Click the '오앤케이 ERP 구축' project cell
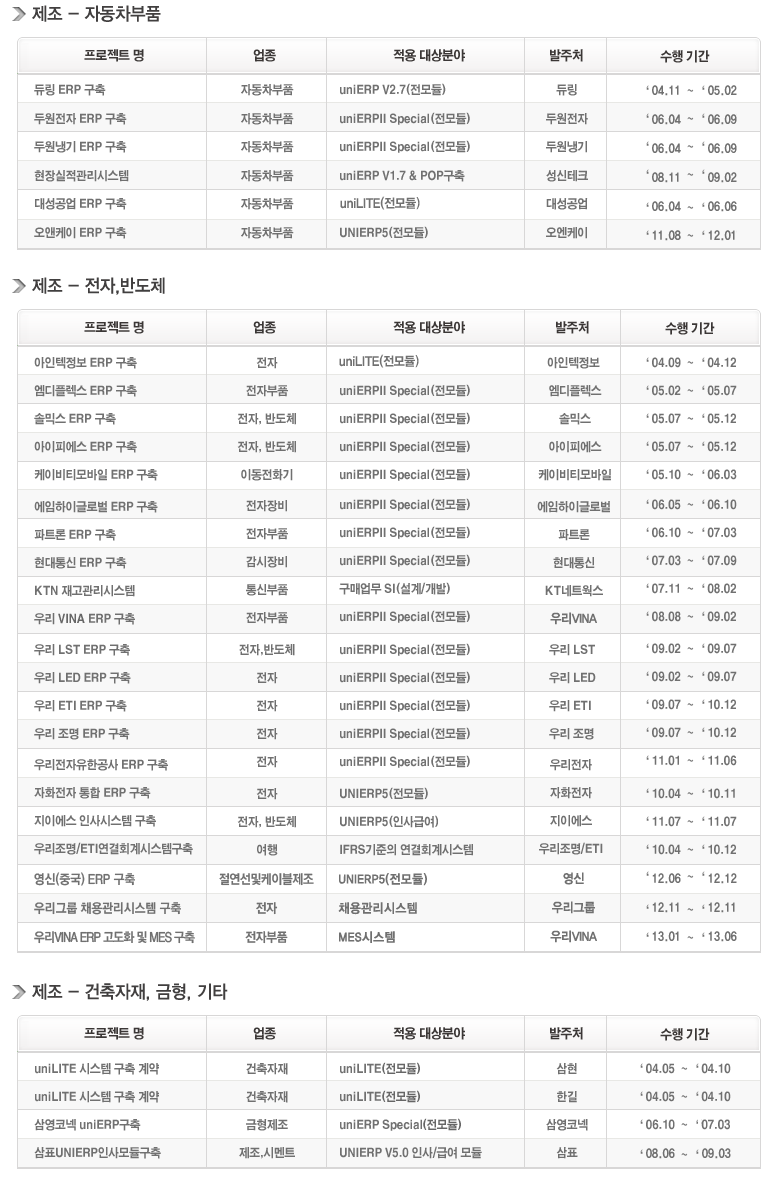 point(80,232)
